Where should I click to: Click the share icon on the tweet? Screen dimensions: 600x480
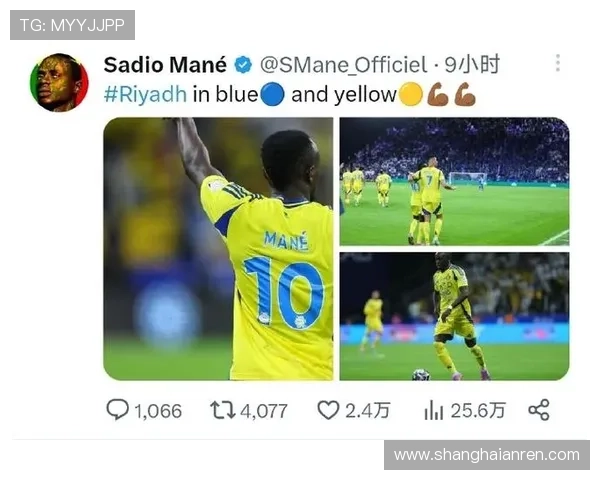point(539,410)
